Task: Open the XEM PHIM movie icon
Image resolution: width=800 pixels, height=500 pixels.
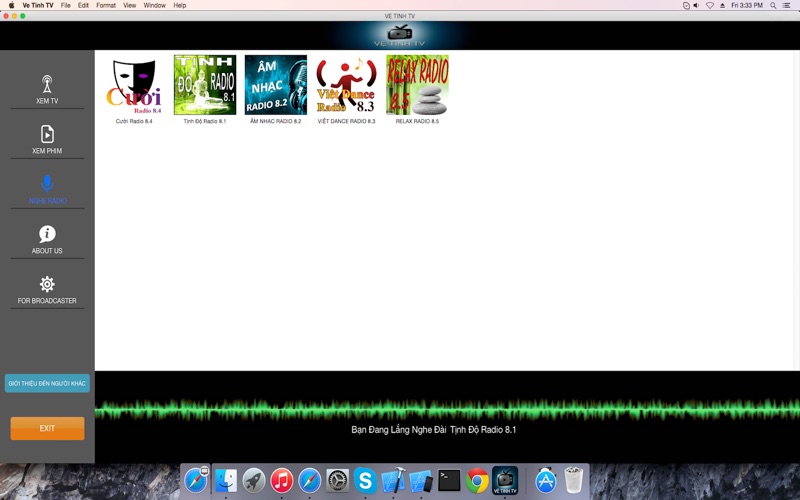Action: 47,134
